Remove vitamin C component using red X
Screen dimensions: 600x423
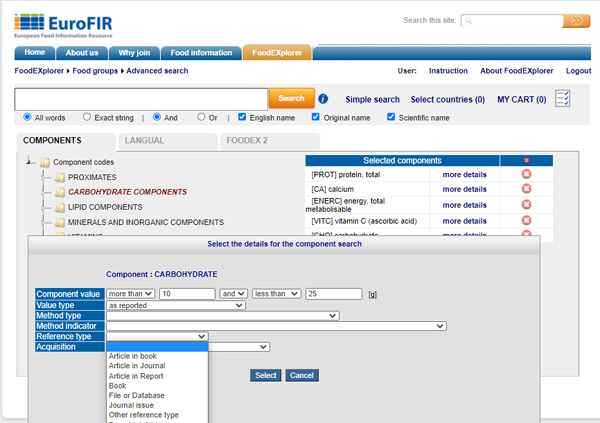pyautogui.click(x=526, y=220)
